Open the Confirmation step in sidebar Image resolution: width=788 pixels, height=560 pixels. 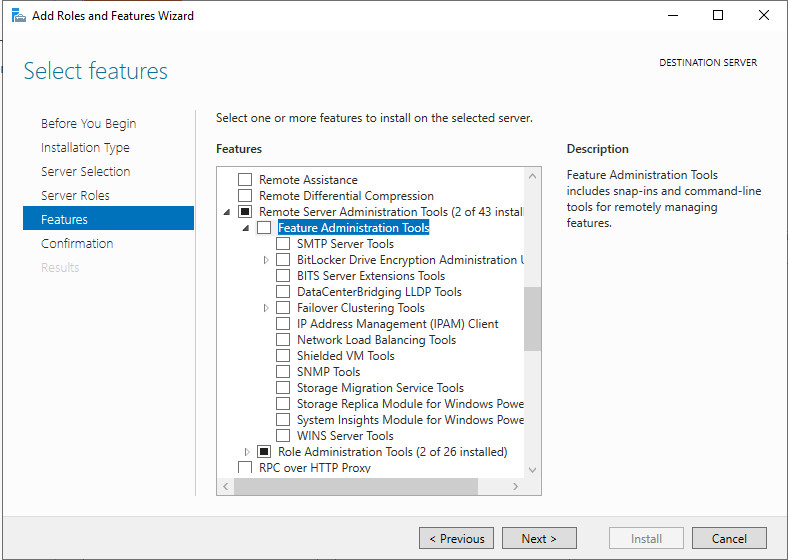pos(77,244)
